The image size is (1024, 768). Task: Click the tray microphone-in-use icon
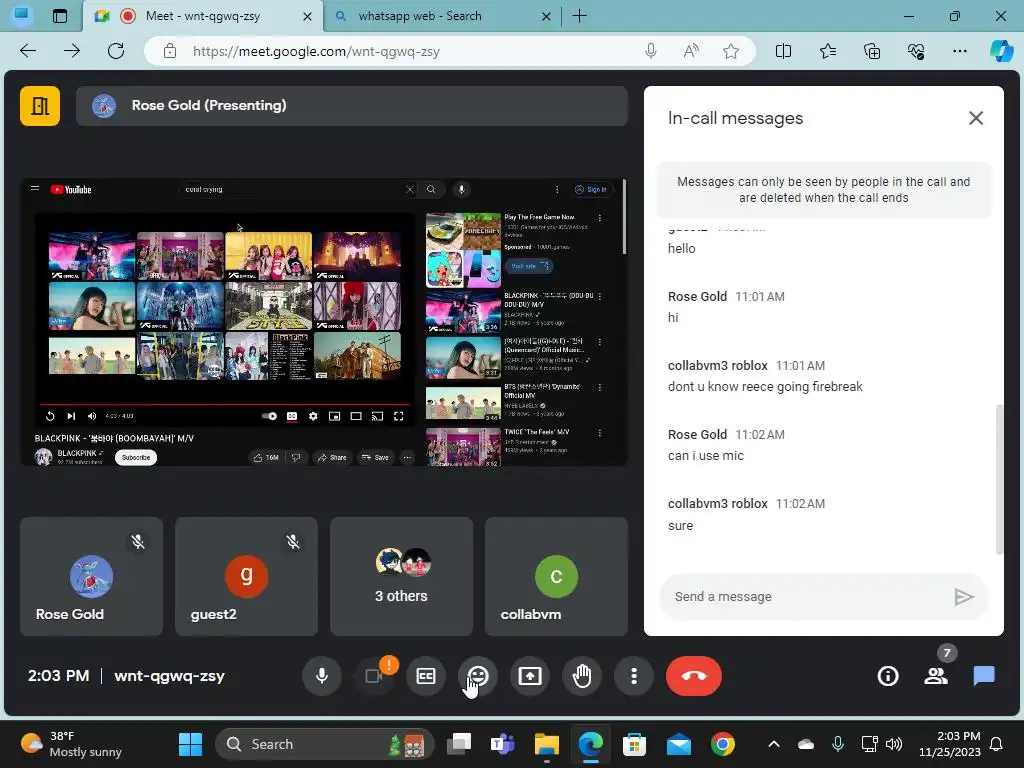(838, 744)
